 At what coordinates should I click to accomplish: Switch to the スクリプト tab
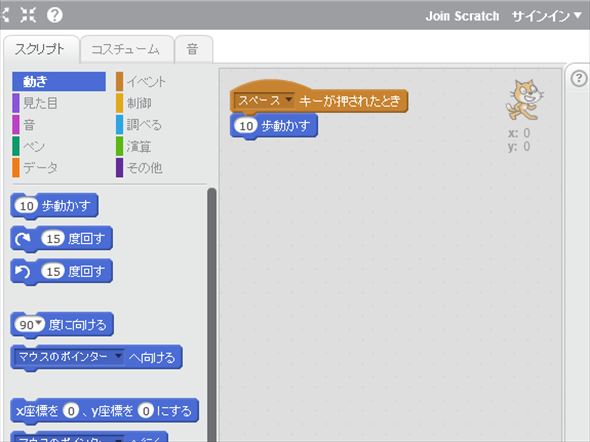[40, 49]
